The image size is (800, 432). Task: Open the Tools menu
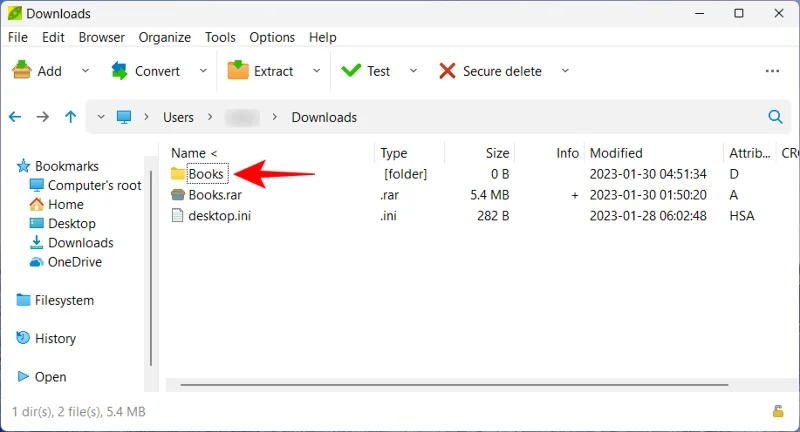tap(220, 37)
